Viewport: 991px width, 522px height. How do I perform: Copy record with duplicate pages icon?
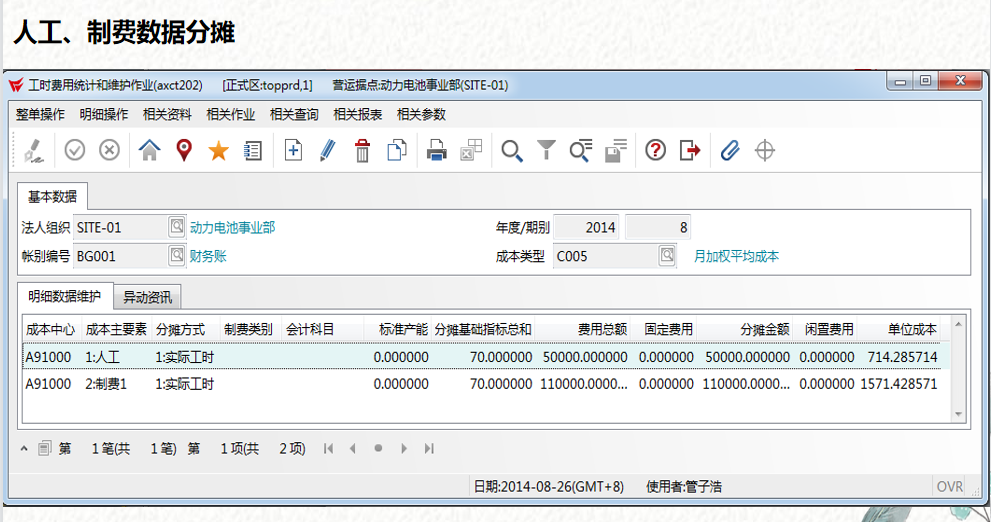coord(397,150)
